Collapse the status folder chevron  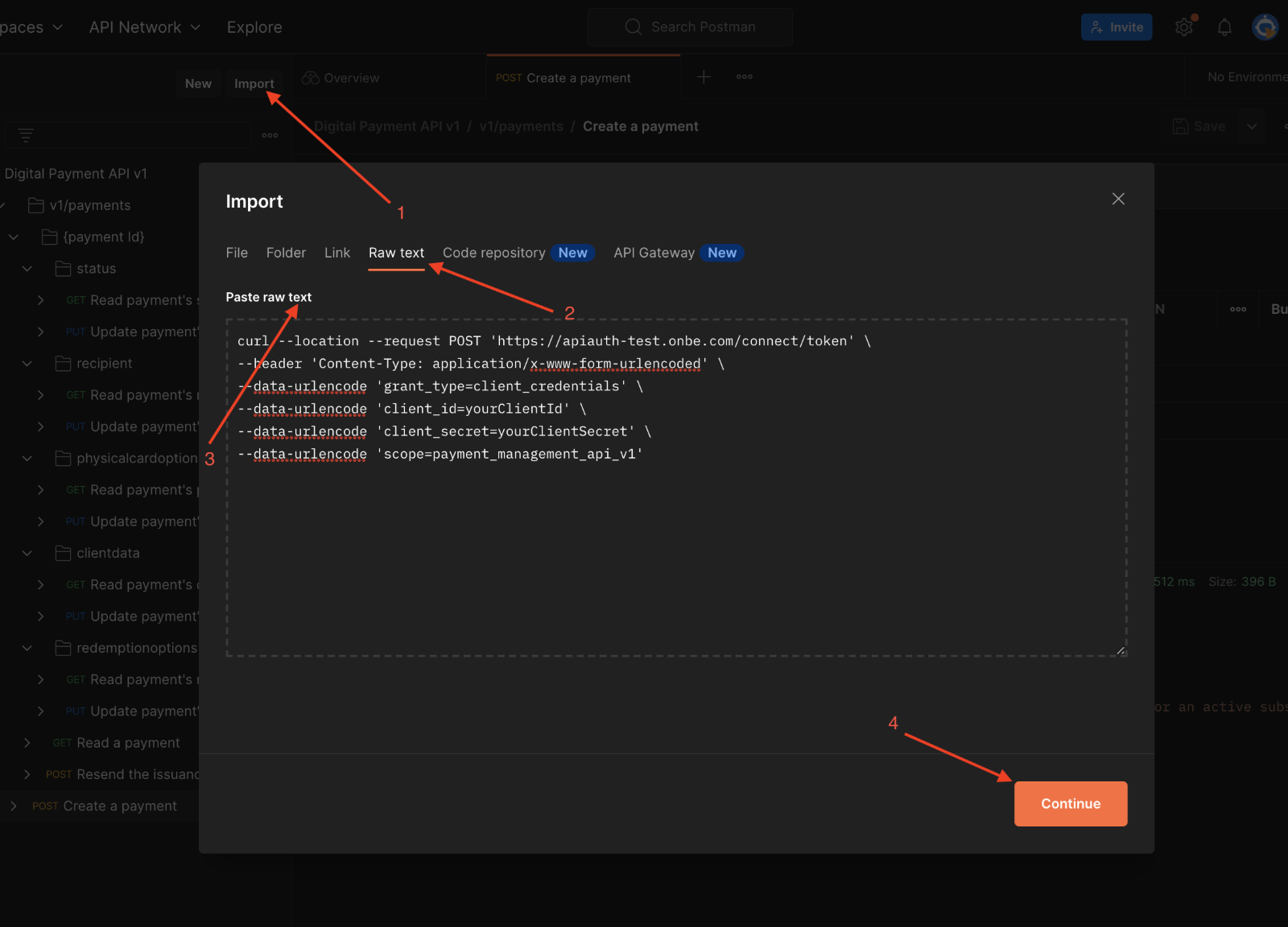point(27,269)
